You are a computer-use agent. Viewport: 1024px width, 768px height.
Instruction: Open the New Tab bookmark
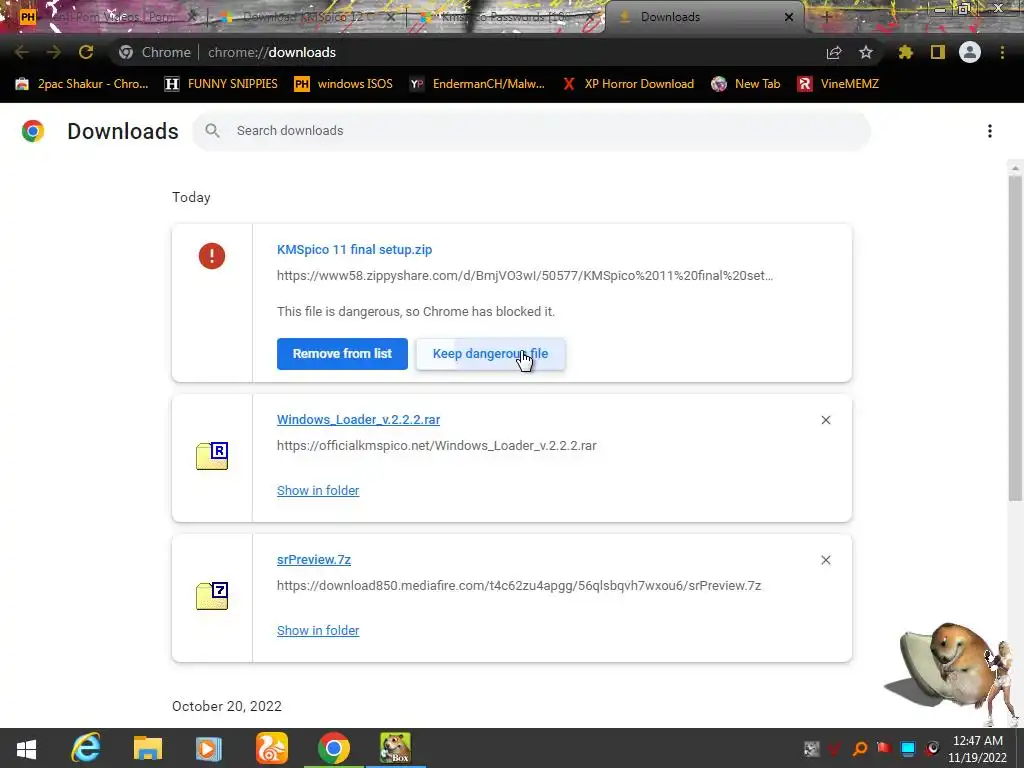[x=746, y=84]
